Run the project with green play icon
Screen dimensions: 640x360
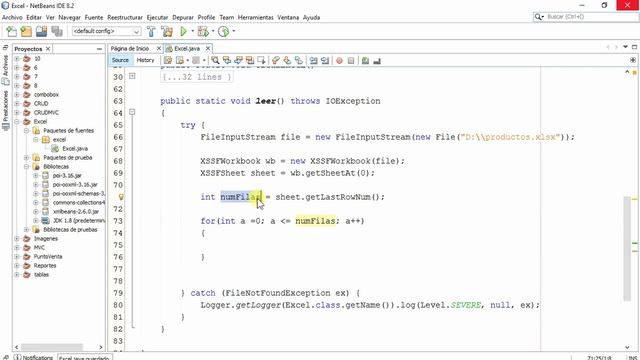pyautogui.click(x=184, y=31)
